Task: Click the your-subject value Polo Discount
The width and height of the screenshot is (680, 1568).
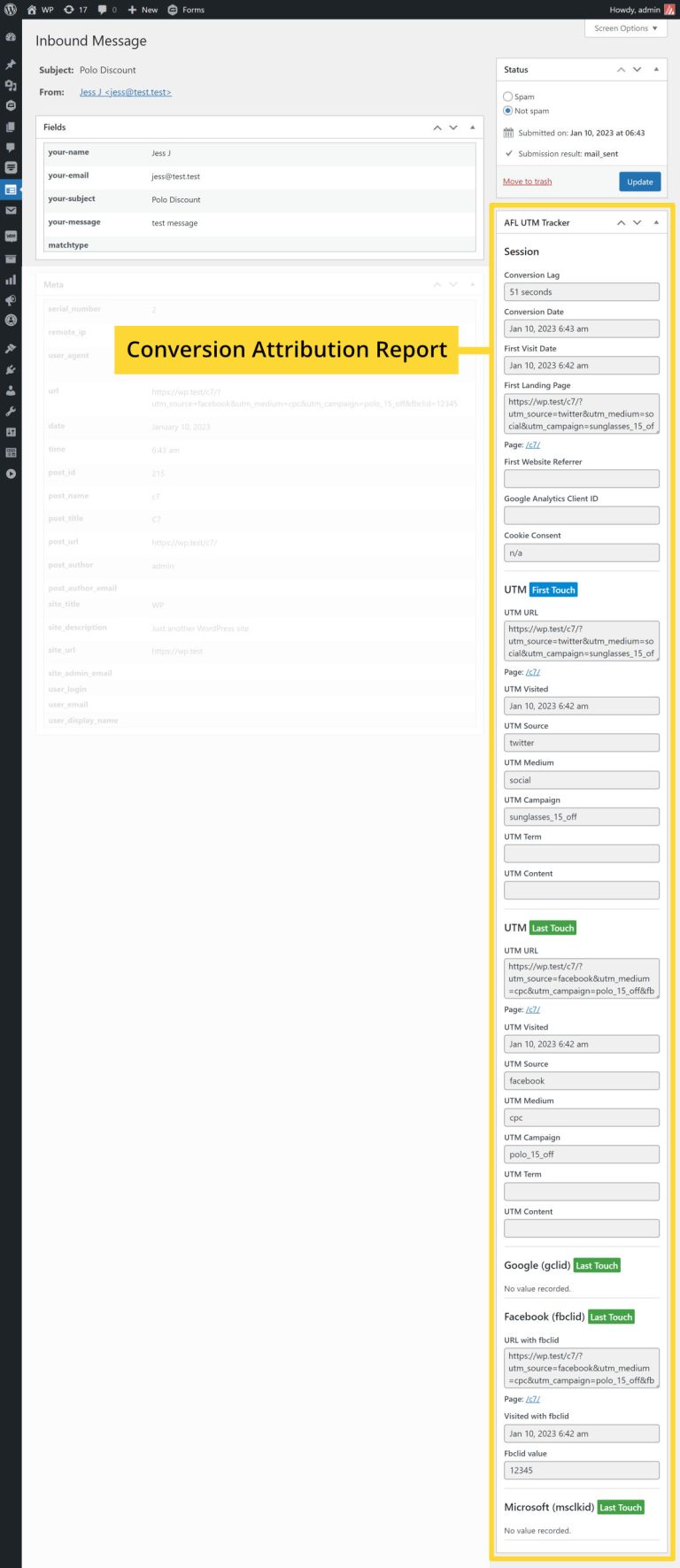Action: (175, 200)
